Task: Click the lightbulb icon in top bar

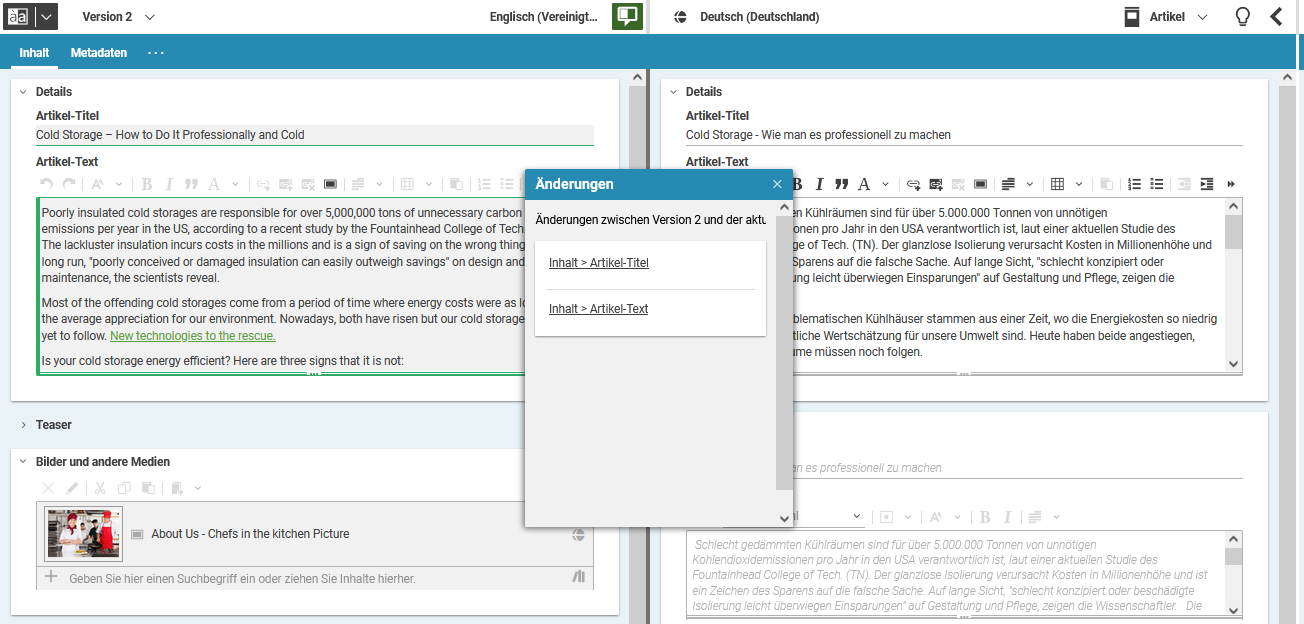Action: pyautogui.click(x=1242, y=17)
